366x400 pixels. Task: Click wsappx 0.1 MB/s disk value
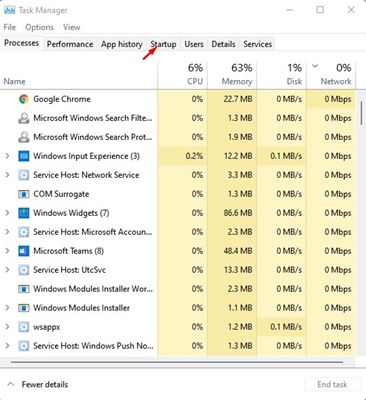coord(286,327)
